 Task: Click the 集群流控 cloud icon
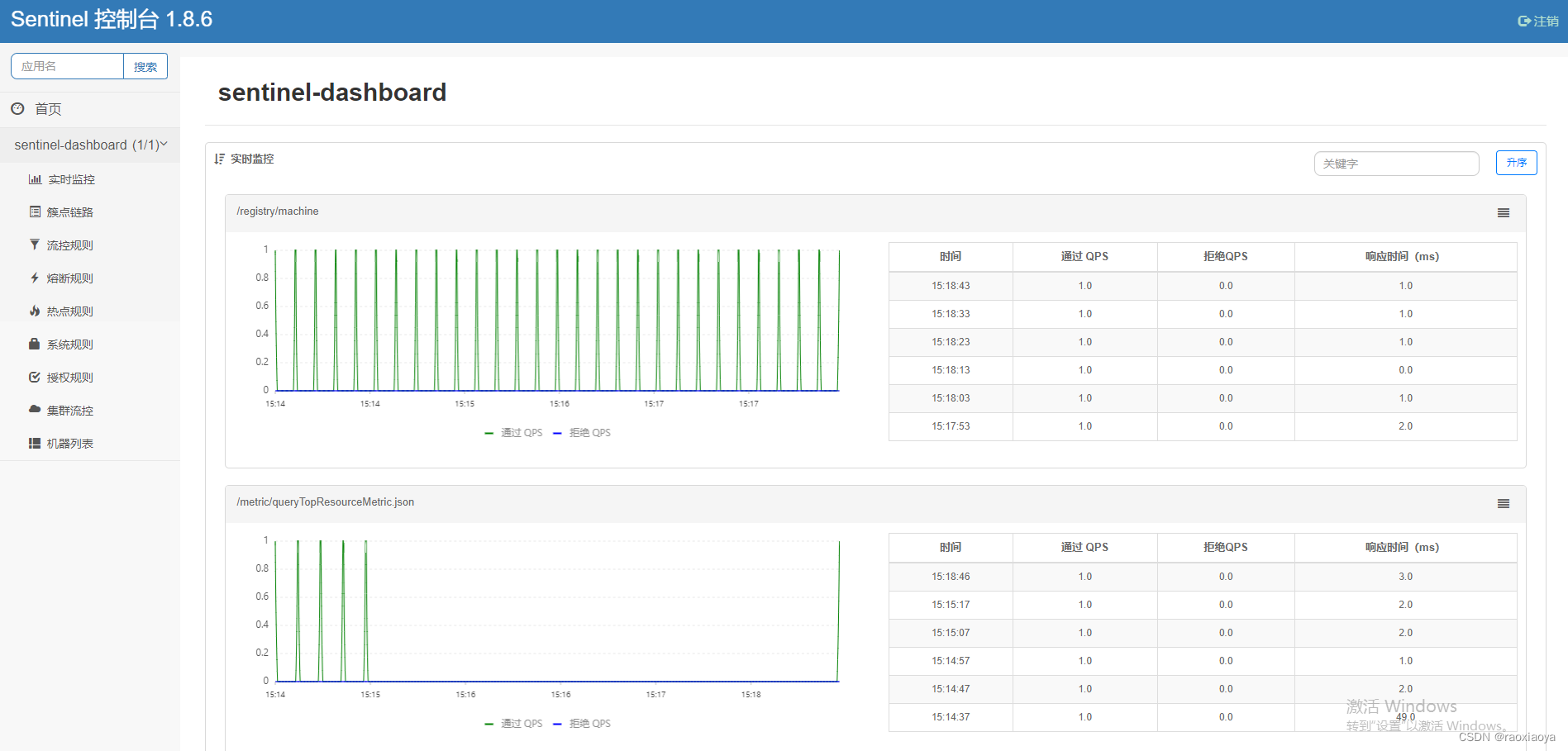click(x=35, y=409)
